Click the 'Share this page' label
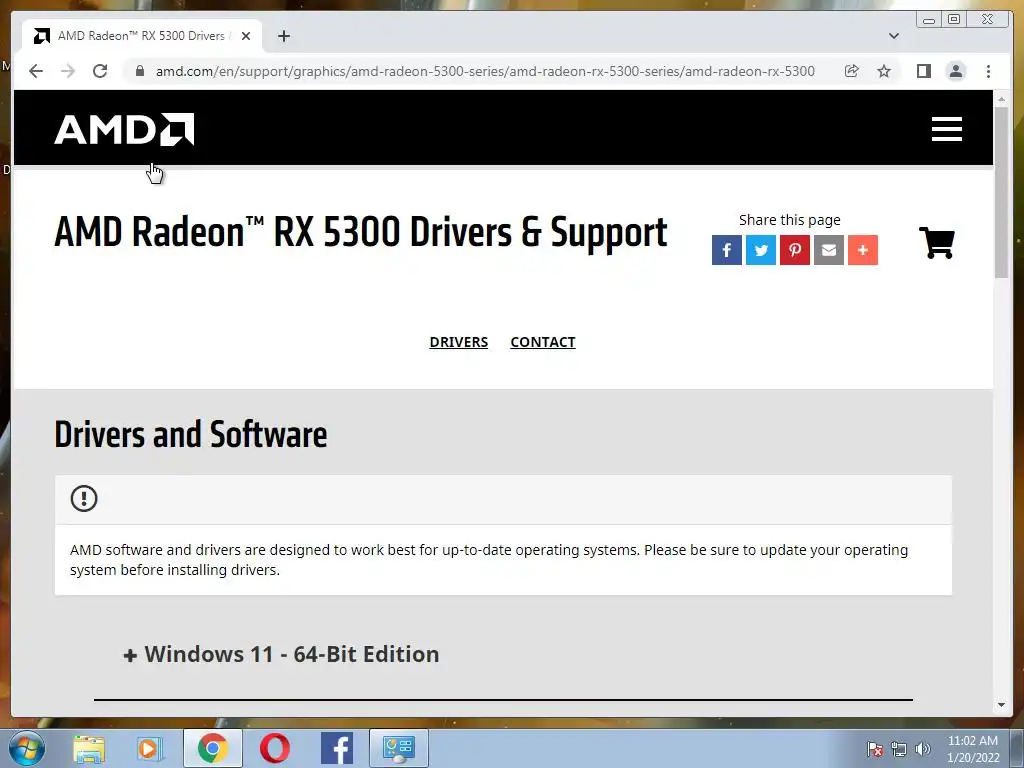The height and width of the screenshot is (768, 1024). [790, 220]
